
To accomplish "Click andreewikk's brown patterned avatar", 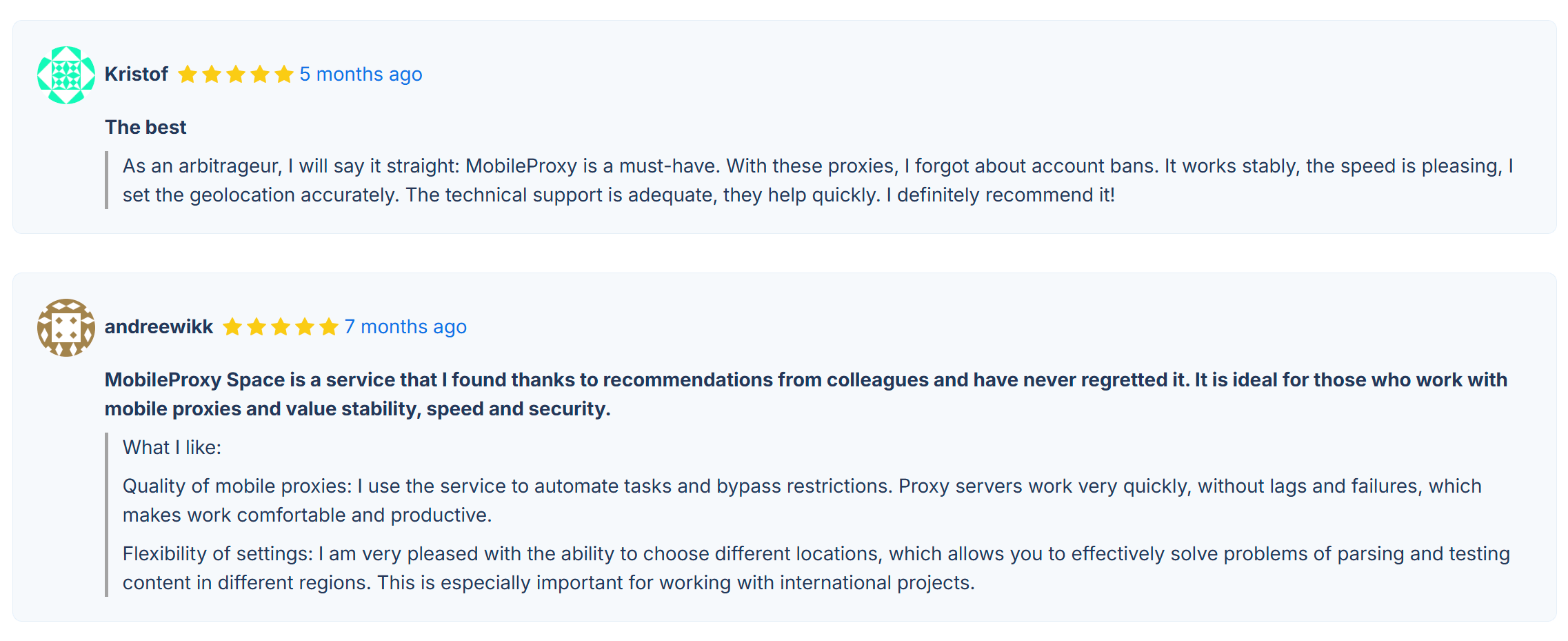I will point(66,328).
